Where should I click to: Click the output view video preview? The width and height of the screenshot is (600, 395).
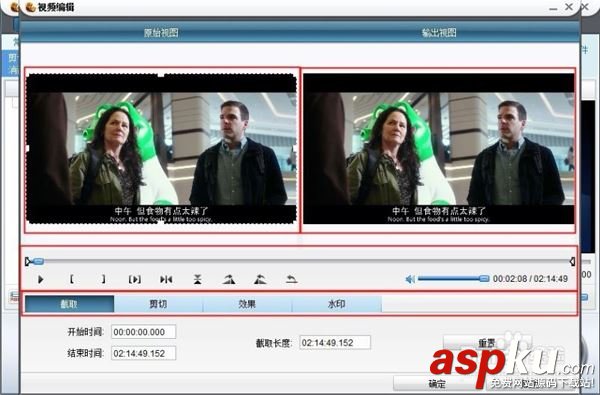[x=439, y=149]
